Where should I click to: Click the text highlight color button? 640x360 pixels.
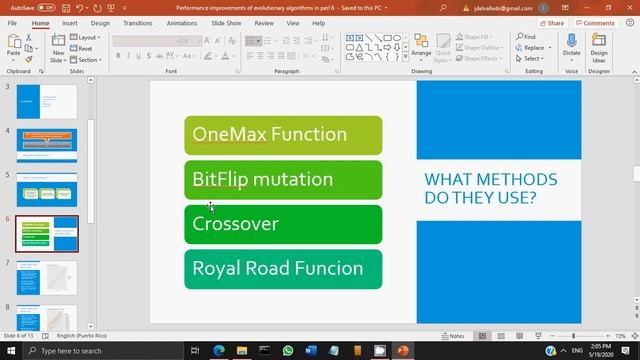coord(208,56)
